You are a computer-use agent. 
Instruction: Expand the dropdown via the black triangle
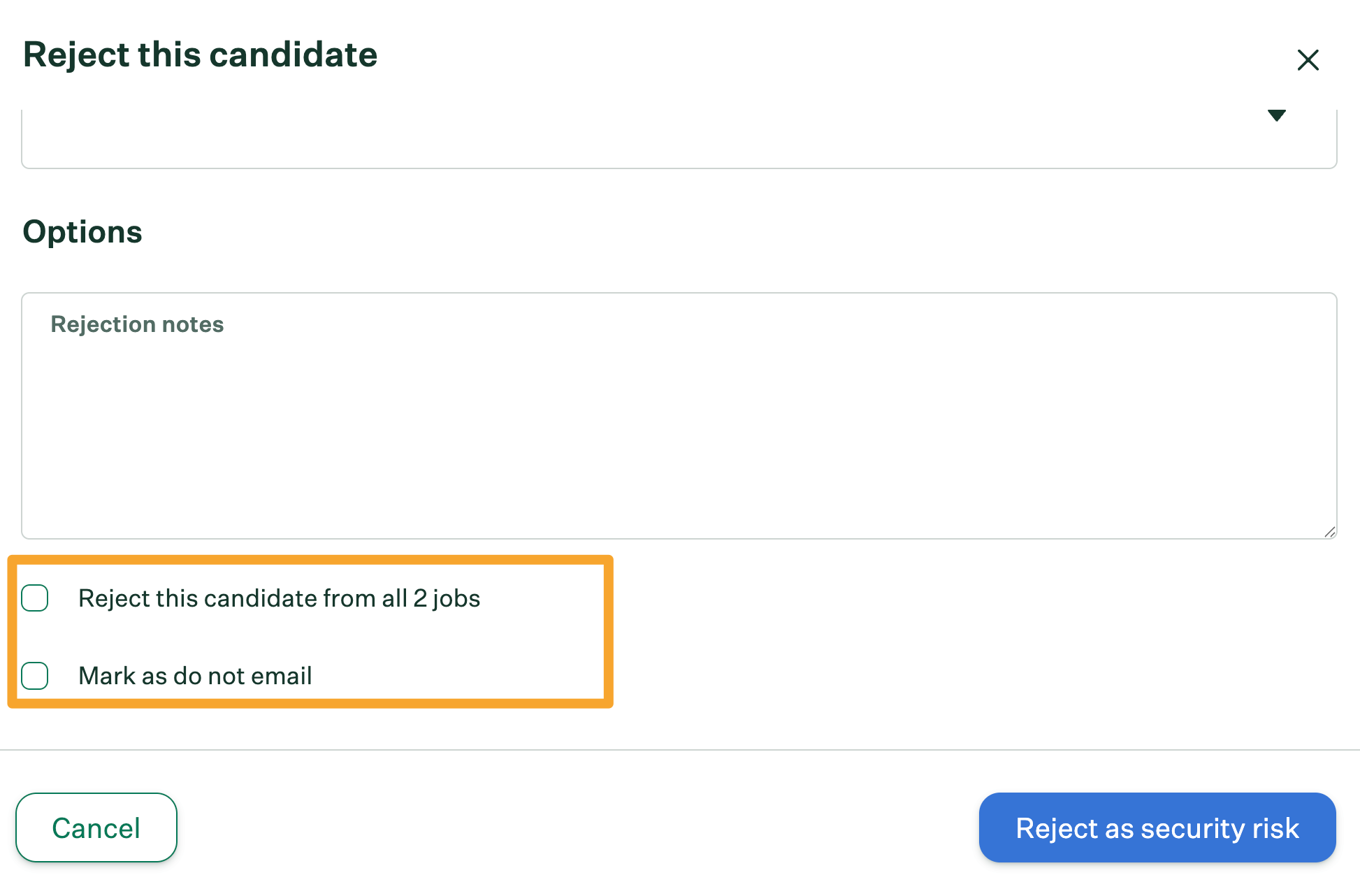(x=1276, y=116)
